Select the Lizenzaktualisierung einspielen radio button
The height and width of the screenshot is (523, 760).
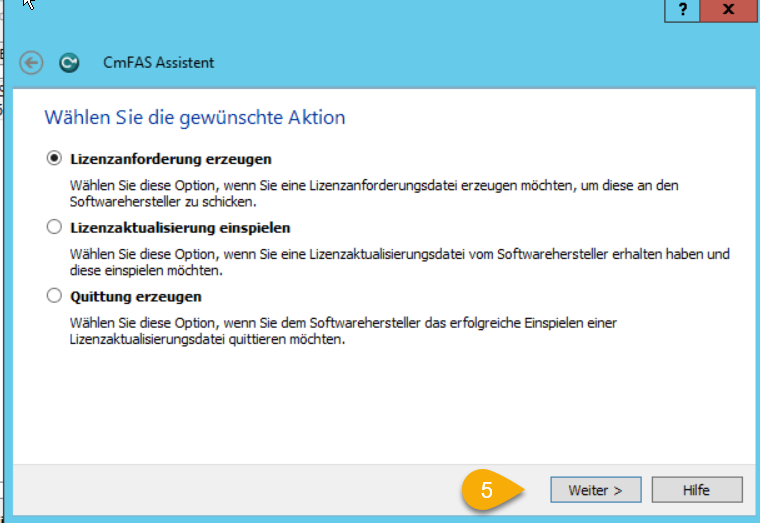[54, 227]
